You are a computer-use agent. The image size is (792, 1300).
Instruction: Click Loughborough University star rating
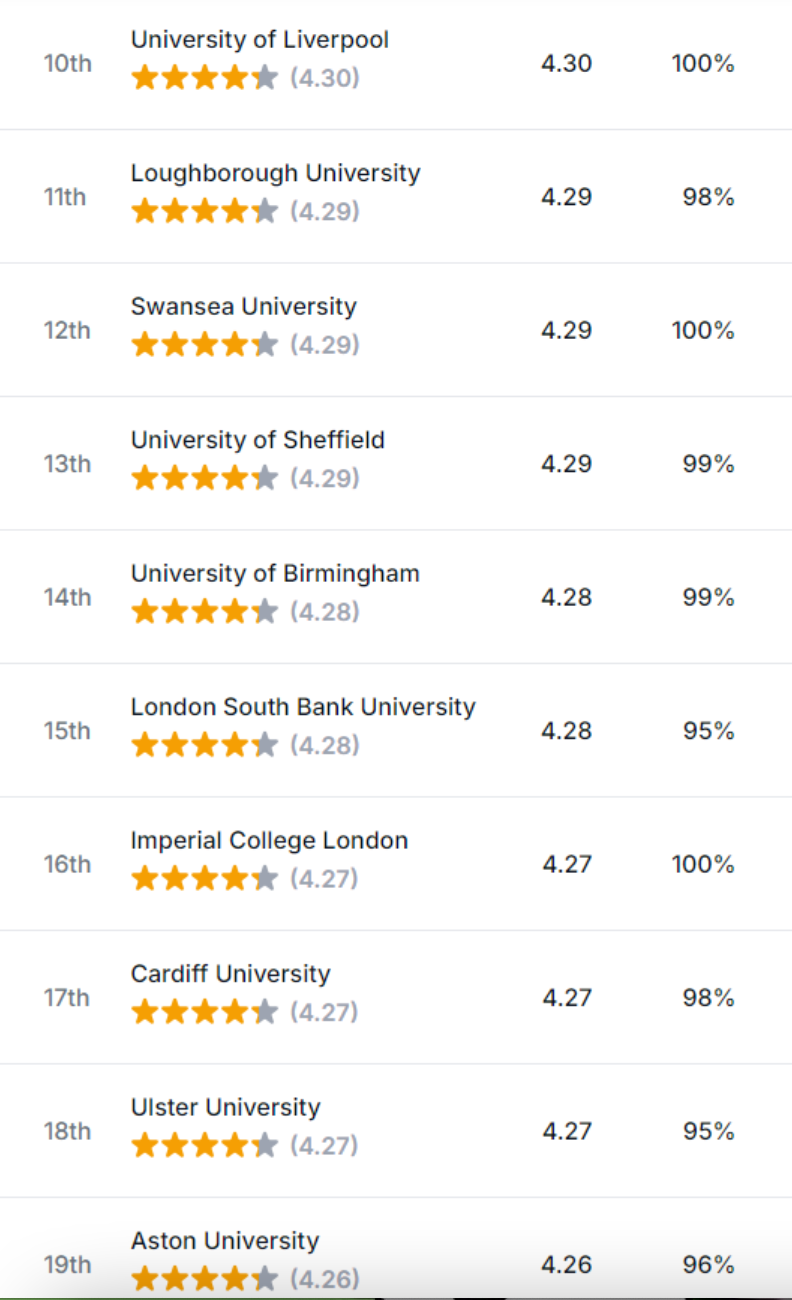tap(204, 211)
